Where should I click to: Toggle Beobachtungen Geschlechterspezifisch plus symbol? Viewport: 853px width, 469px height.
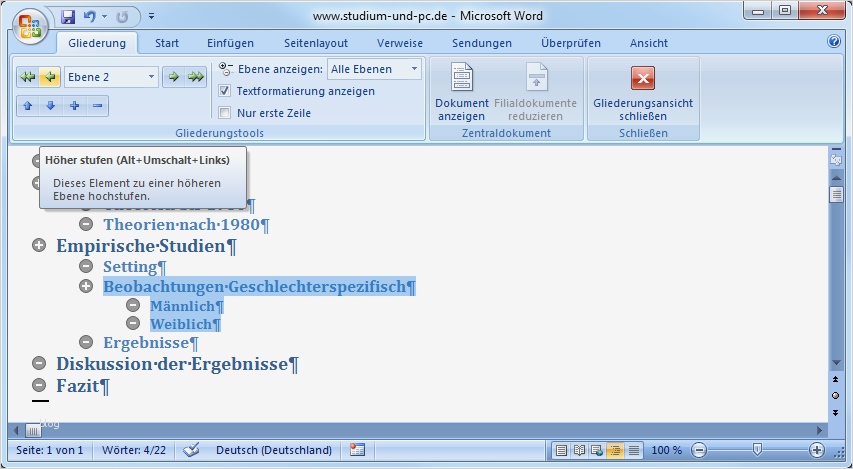point(86,286)
